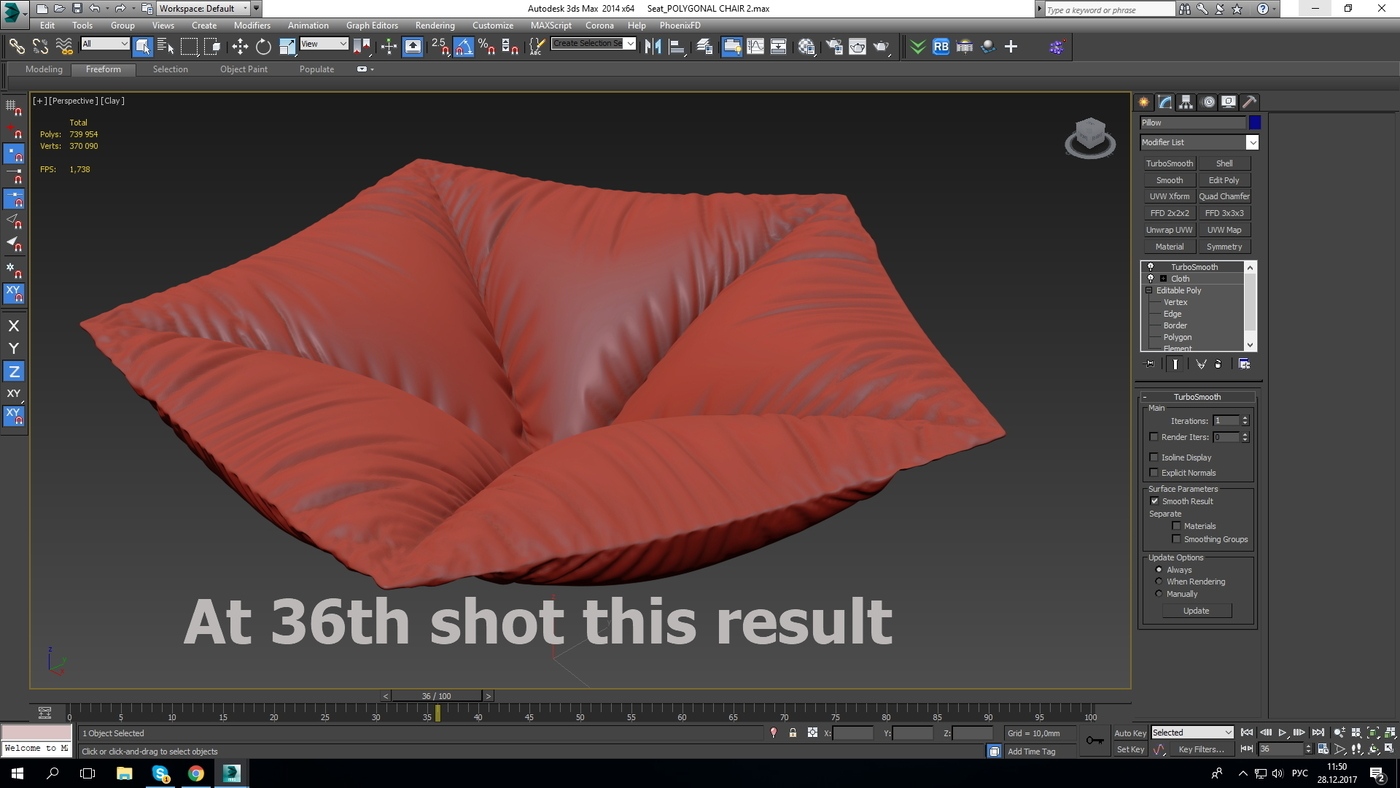Image resolution: width=1400 pixels, height=788 pixels.
Task: Switch to the Object Paint ribbon tab
Action: (x=244, y=69)
